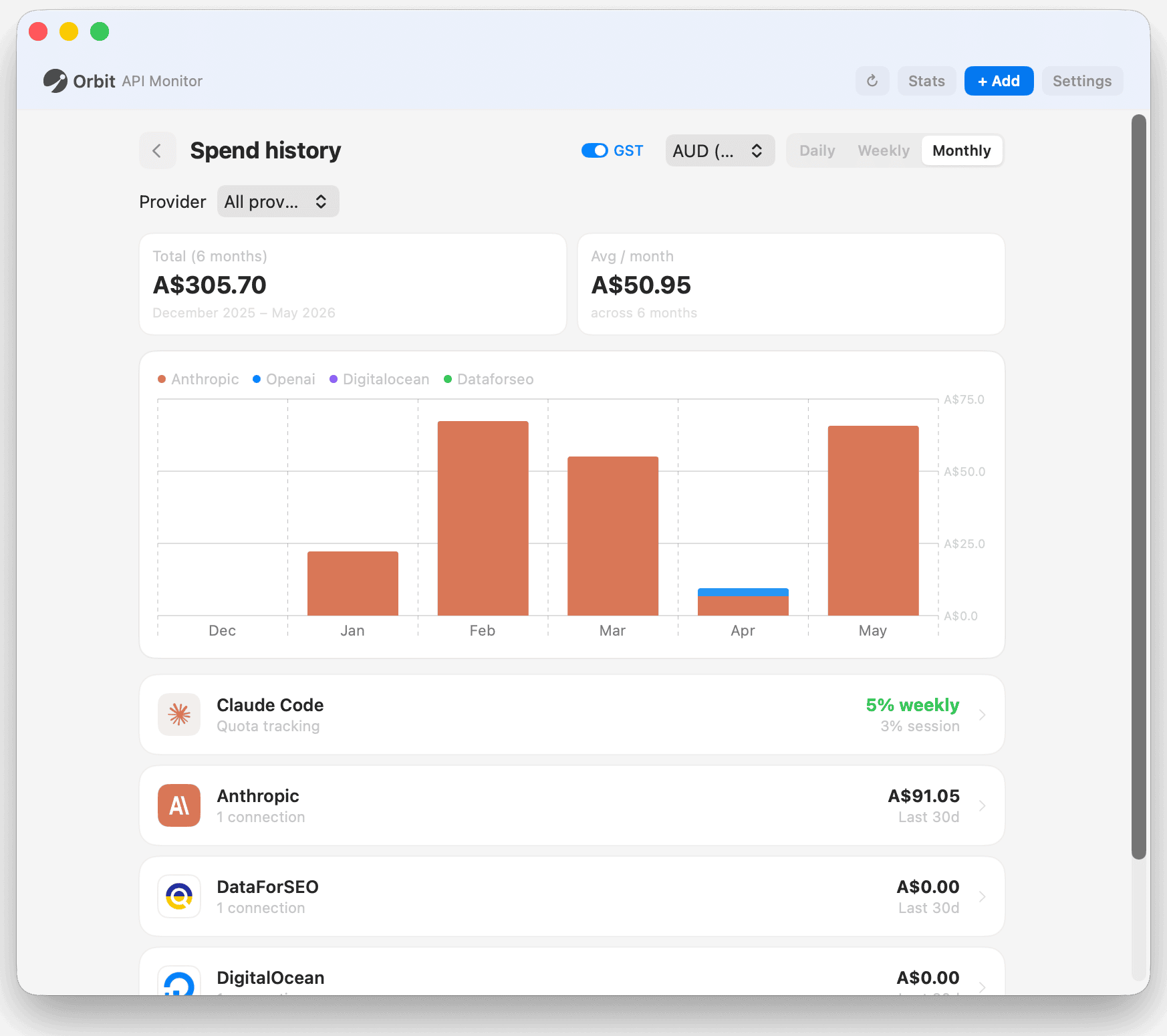
Task: Click the vertical scrollbar thumb
Action: tap(1139, 487)
